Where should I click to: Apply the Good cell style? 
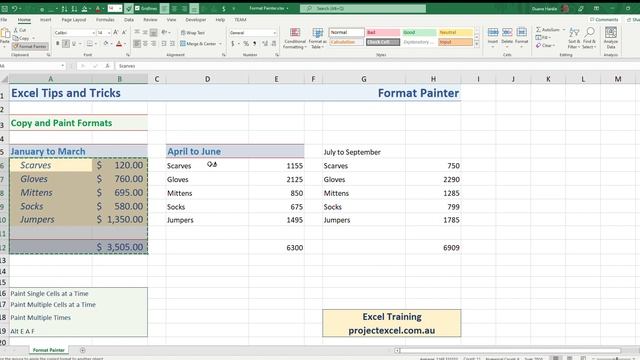point(419,32)
